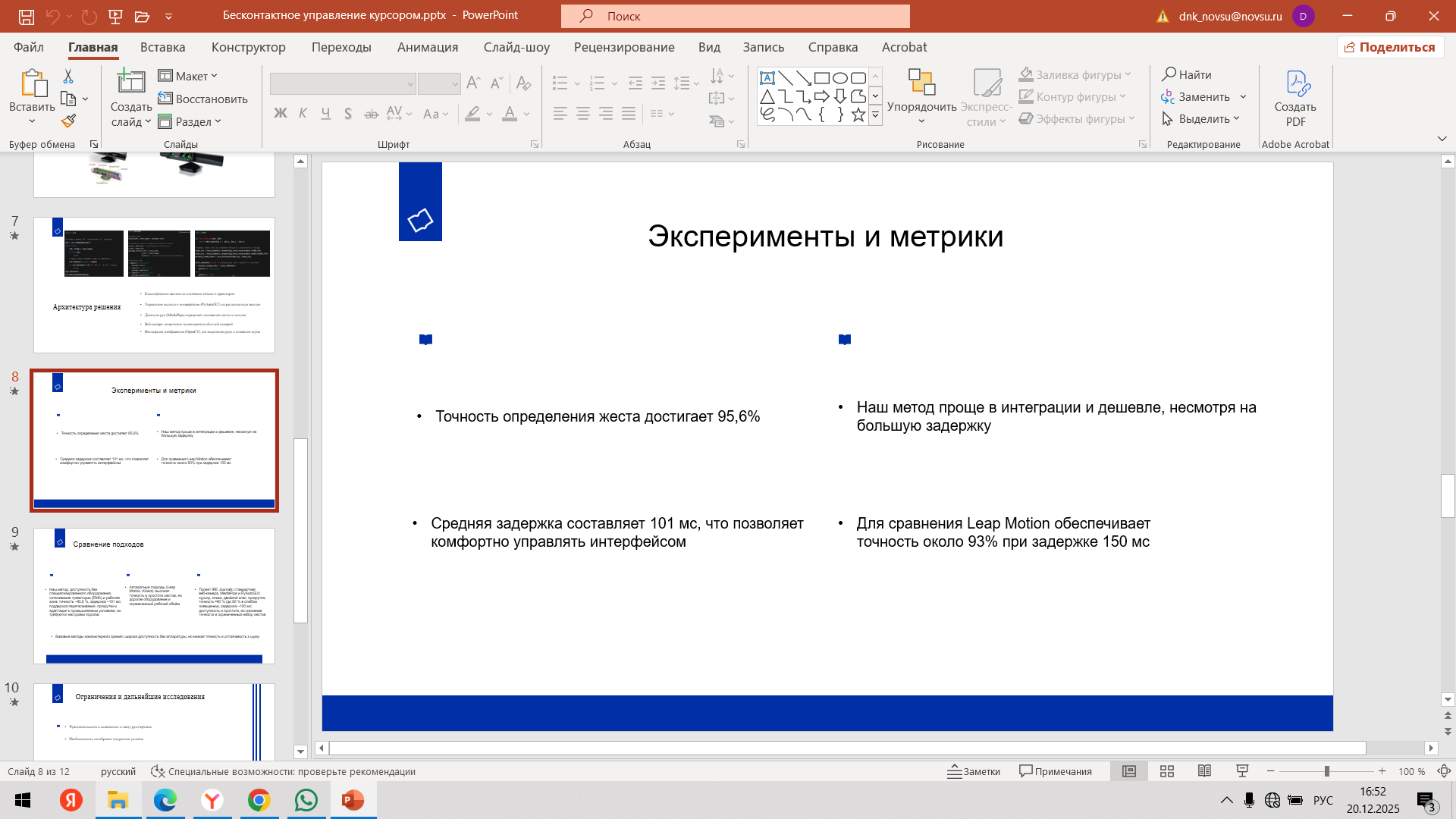Switch to Reading view in status bar
The height and width of the screenshot is (819, 1456).
[1204, 771]
